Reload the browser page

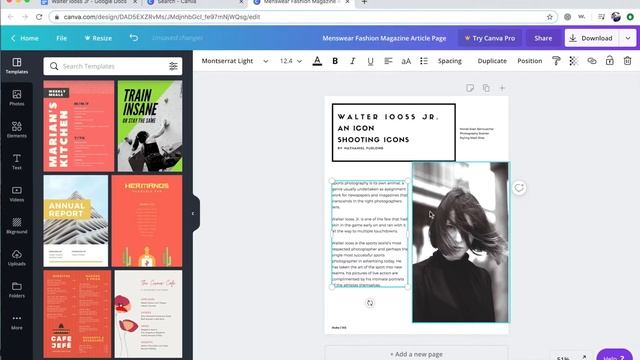click(39, 17)
